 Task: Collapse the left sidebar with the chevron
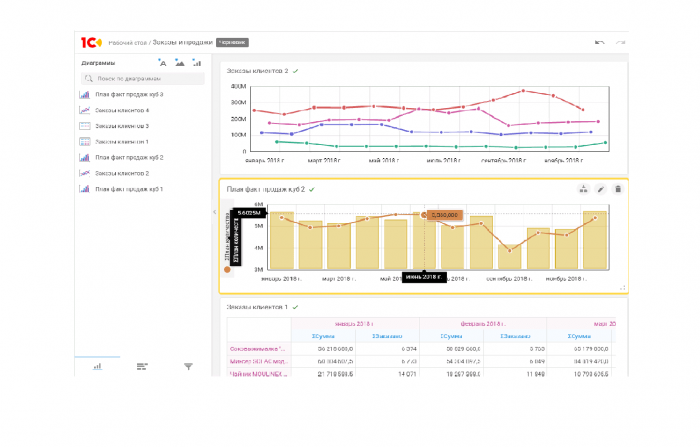click(215, 212)
